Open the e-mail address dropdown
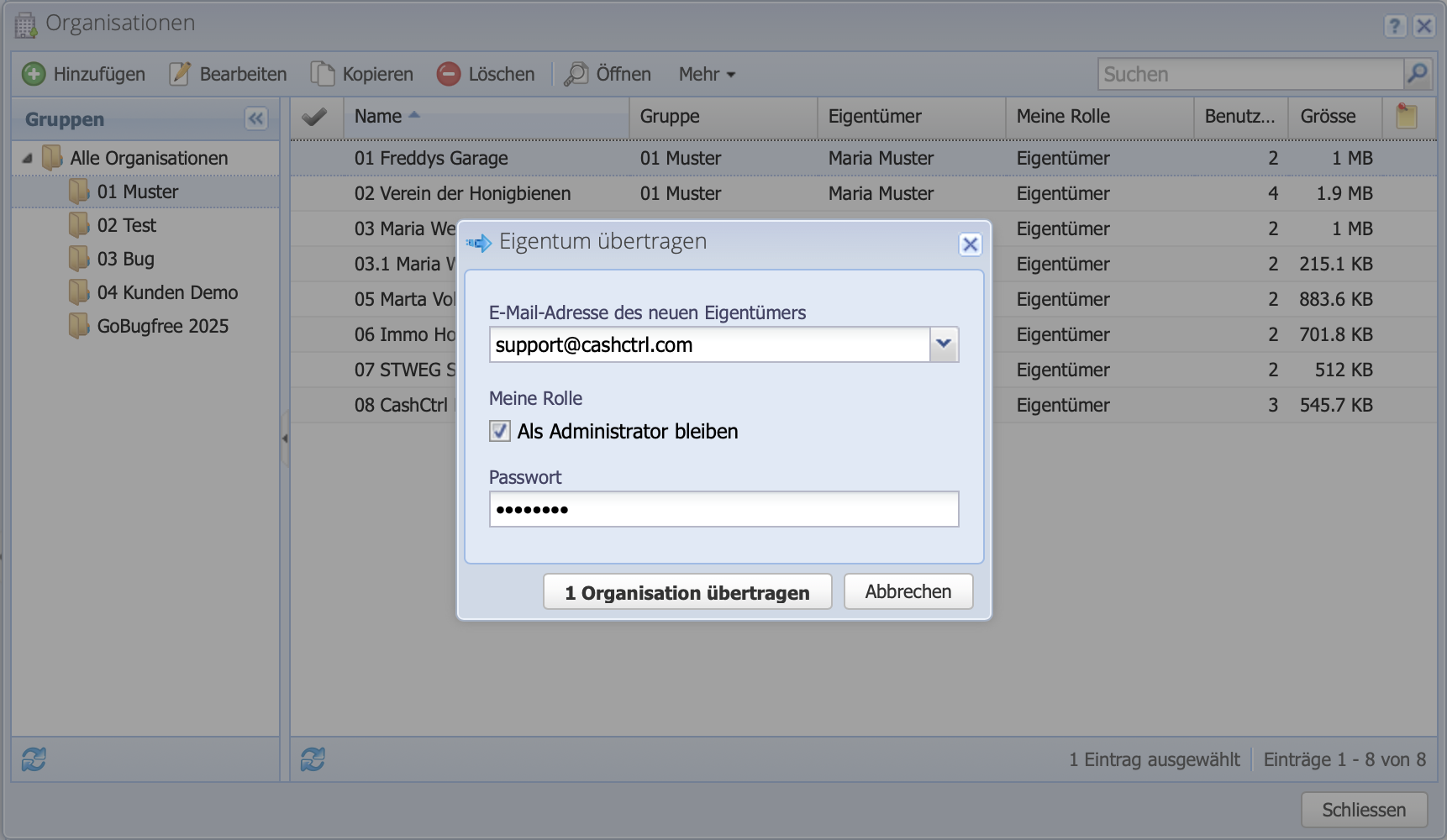 coord(944,344)
